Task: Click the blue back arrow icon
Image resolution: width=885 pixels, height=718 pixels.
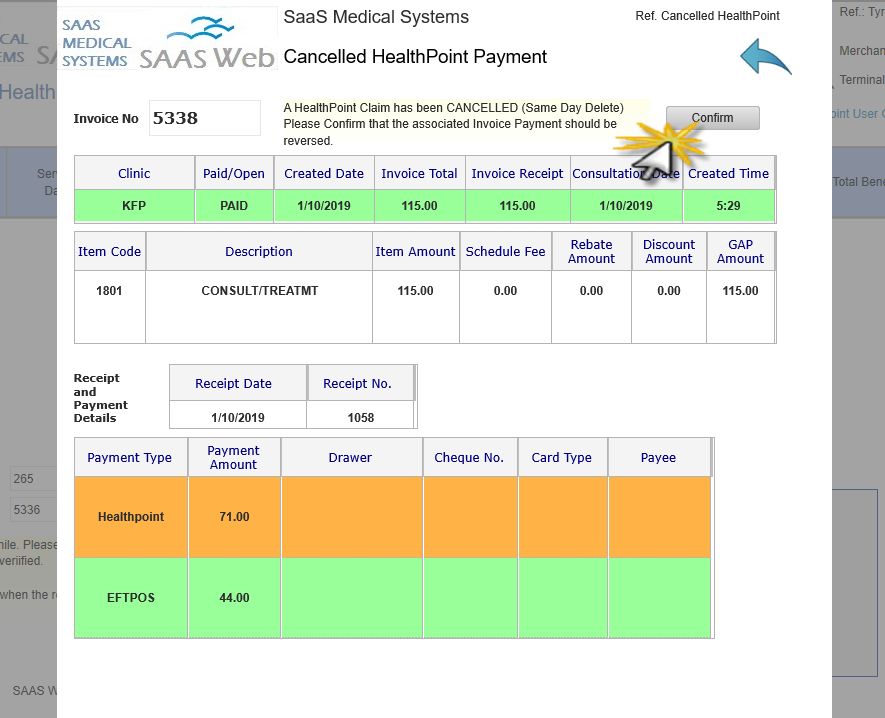Action: [x=765, y=57]
